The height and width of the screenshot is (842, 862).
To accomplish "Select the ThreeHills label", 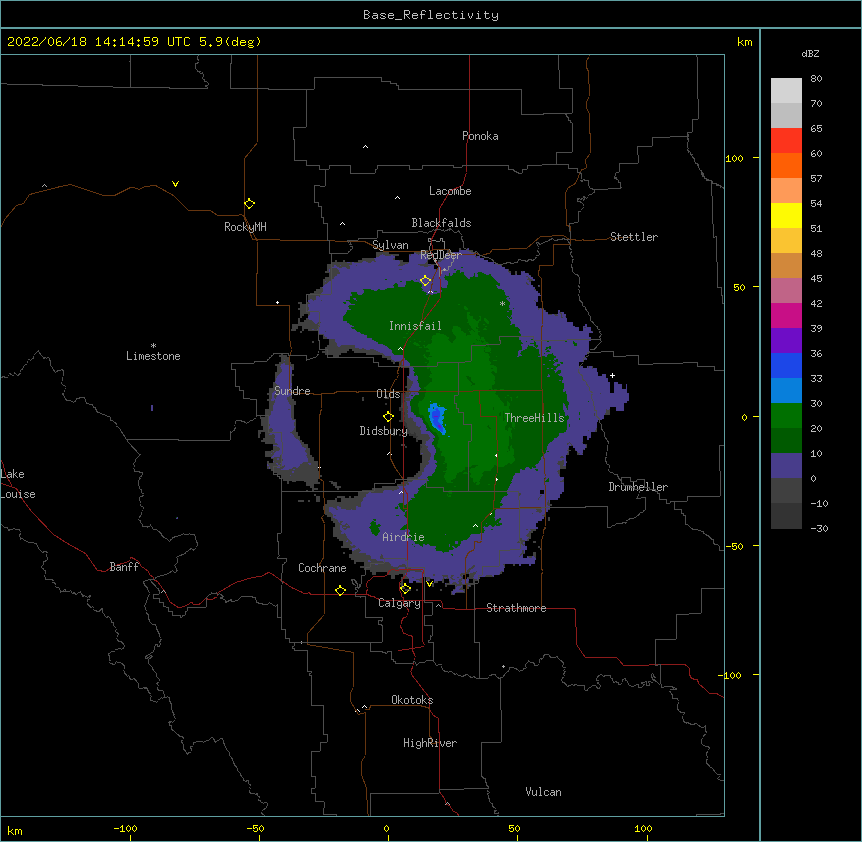I will 534,418.
